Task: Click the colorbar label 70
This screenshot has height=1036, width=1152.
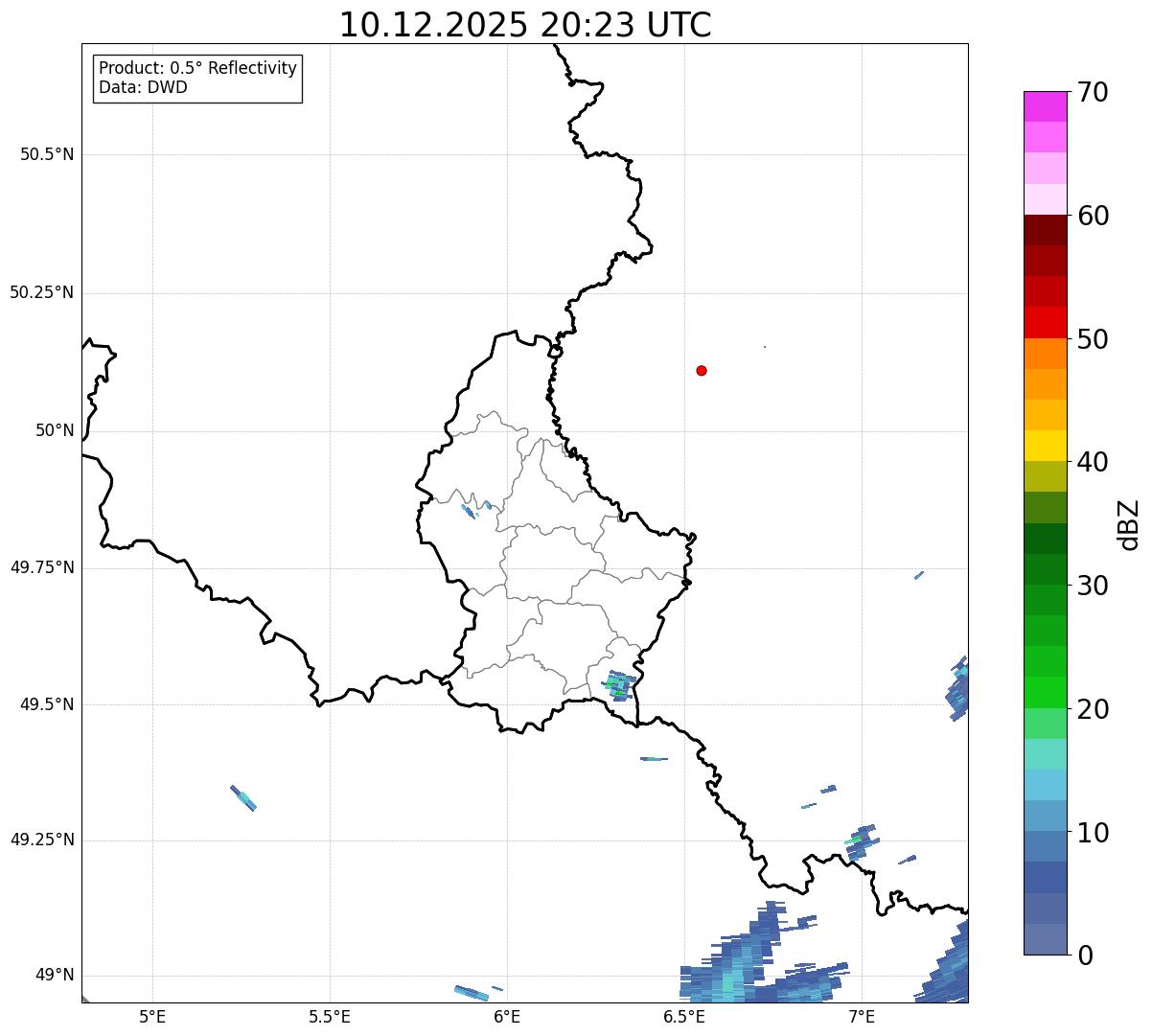Action: click(x=1093, y=92)
